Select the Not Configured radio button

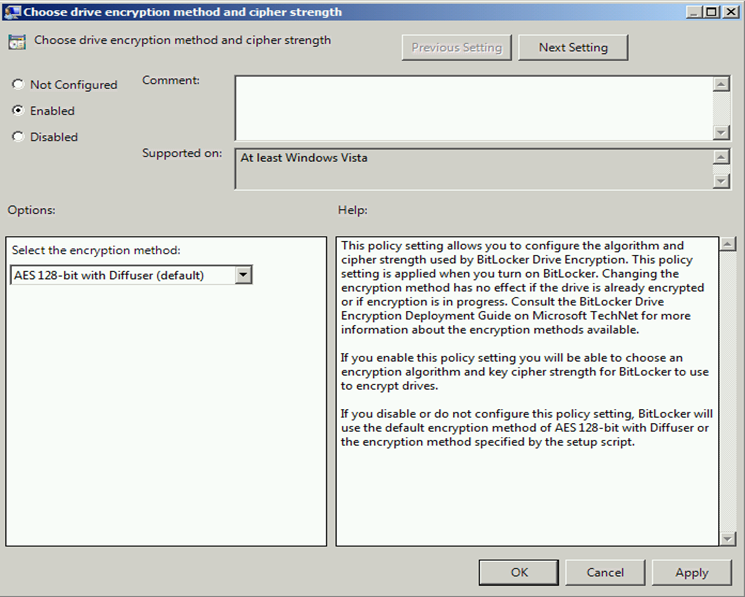click(x=18, y=85)
